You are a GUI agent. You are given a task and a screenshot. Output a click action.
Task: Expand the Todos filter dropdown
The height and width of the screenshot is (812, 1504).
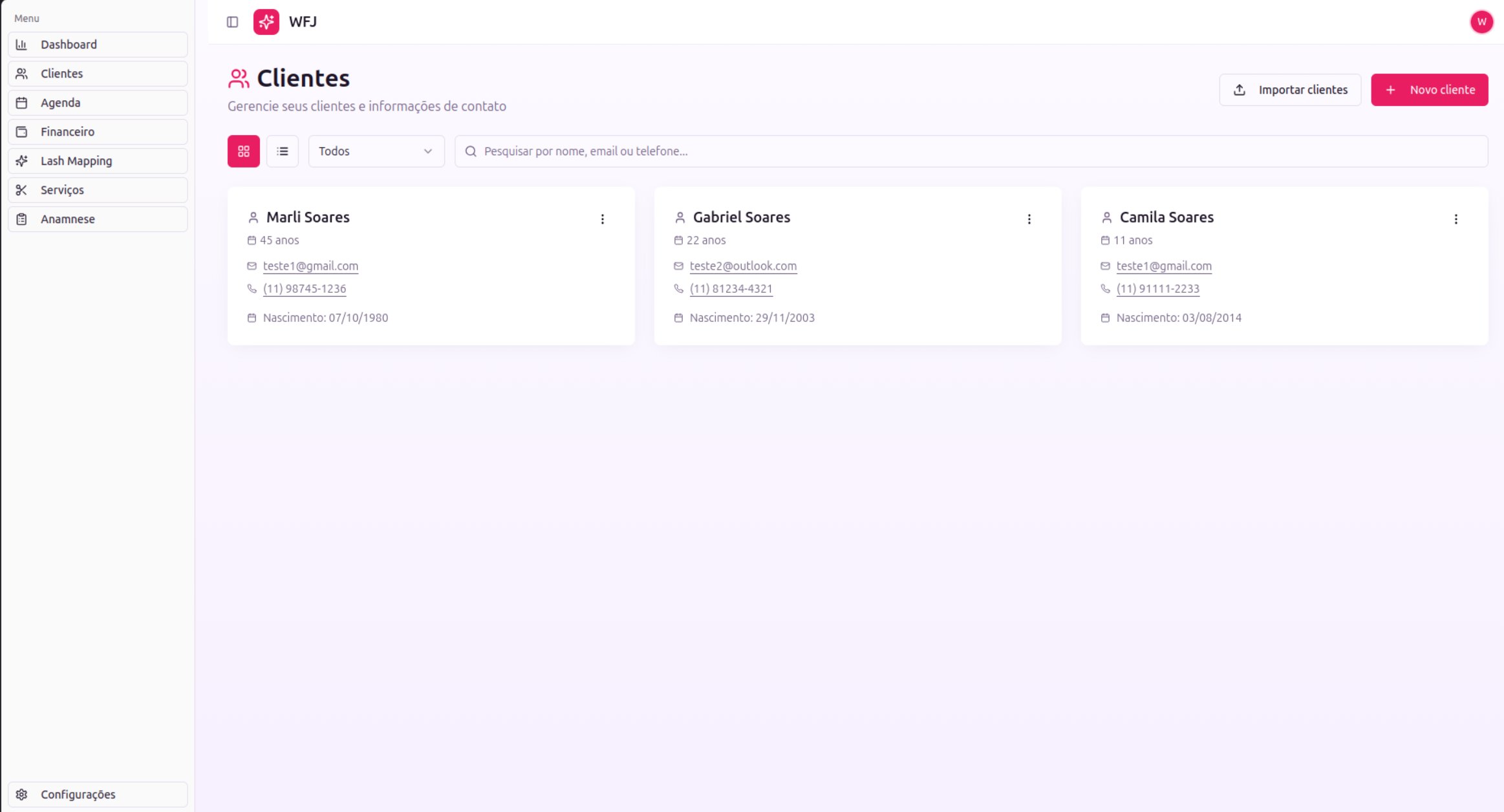(376, 151)
